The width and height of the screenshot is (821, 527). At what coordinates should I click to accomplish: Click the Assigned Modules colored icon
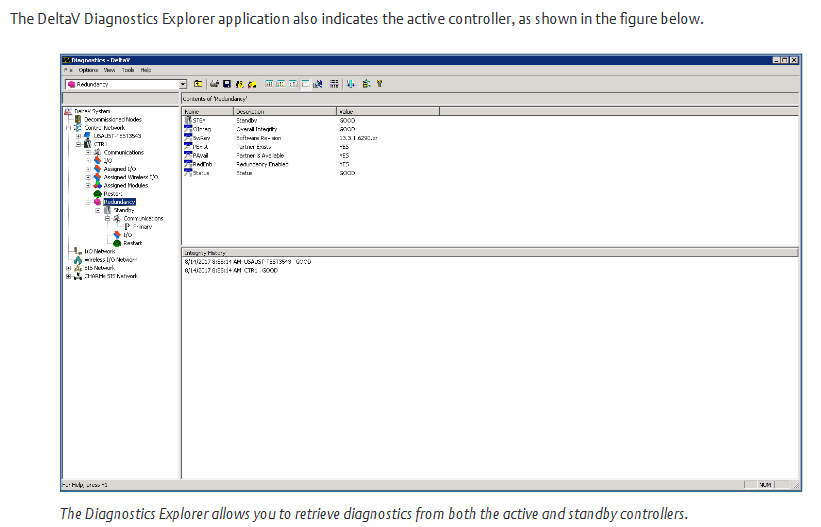pos(97,185)
